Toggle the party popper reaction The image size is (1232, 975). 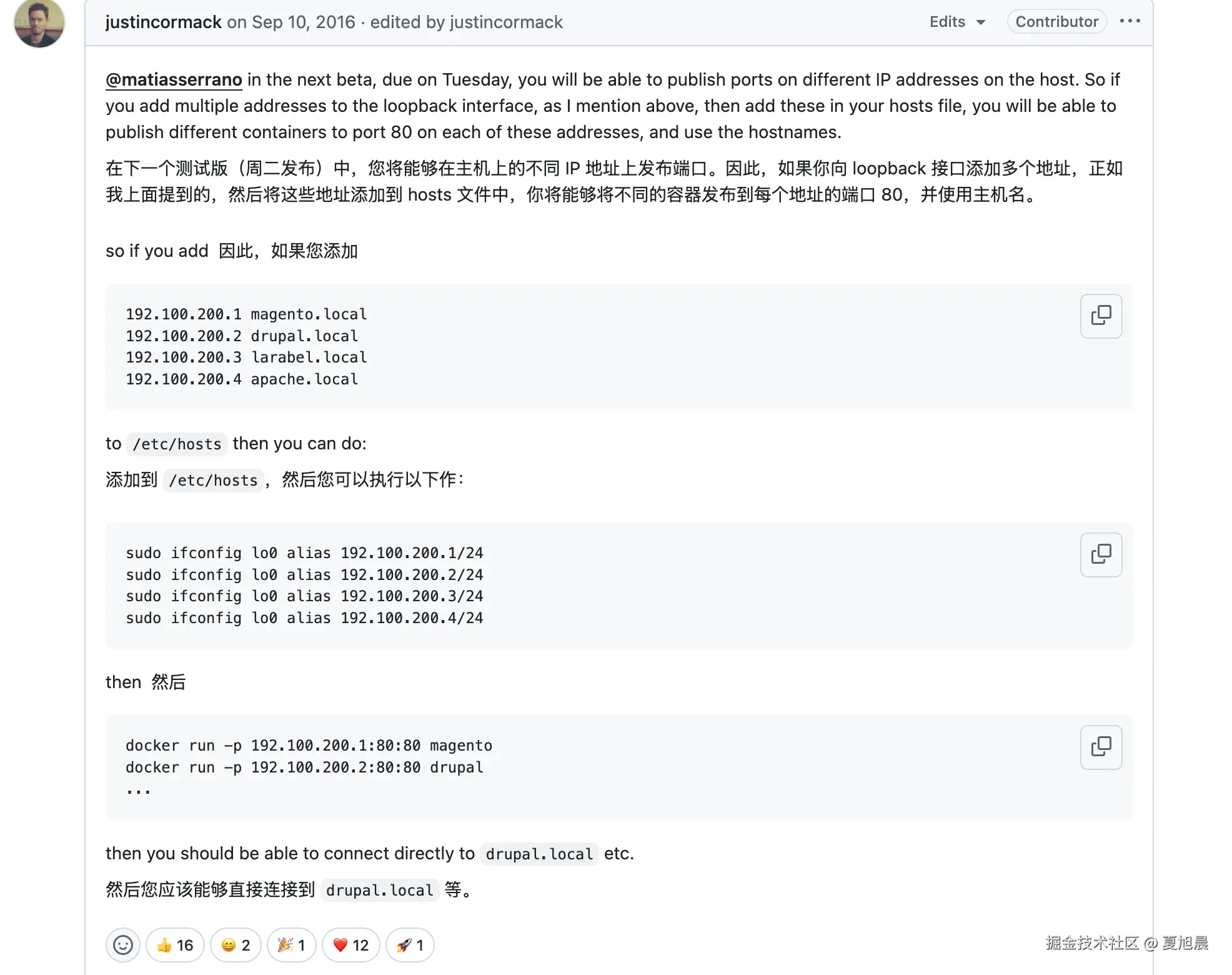(291, 945)
